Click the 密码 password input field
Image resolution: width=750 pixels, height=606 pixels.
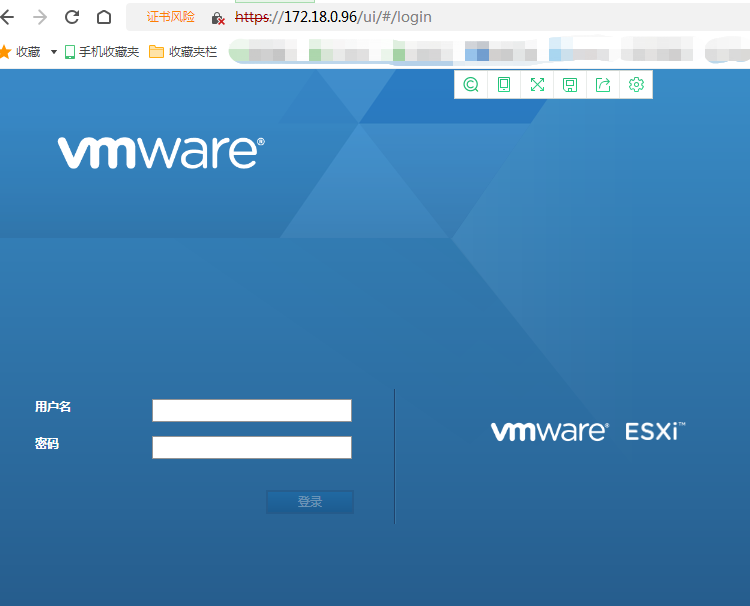pyautogui.click(x=252, y=447)
